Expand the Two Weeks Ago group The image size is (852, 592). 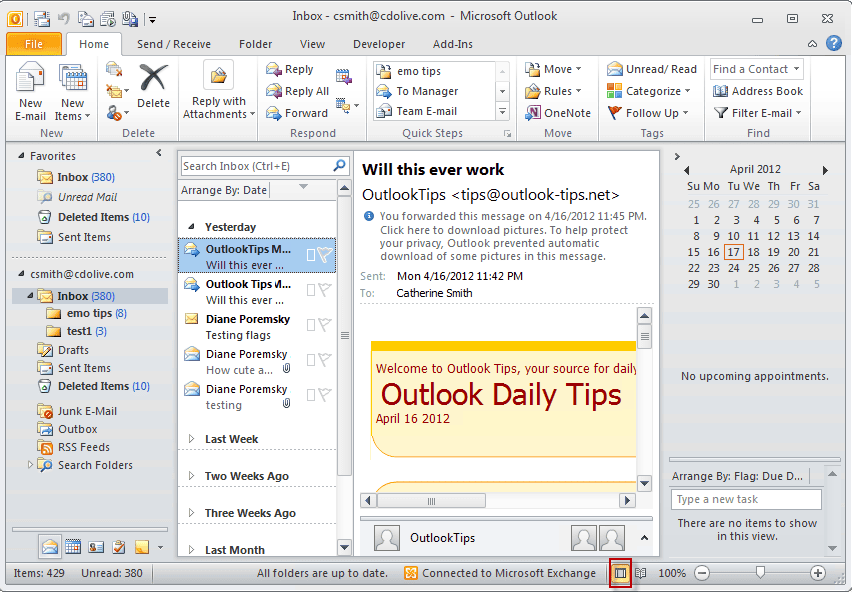pos(191,476)
